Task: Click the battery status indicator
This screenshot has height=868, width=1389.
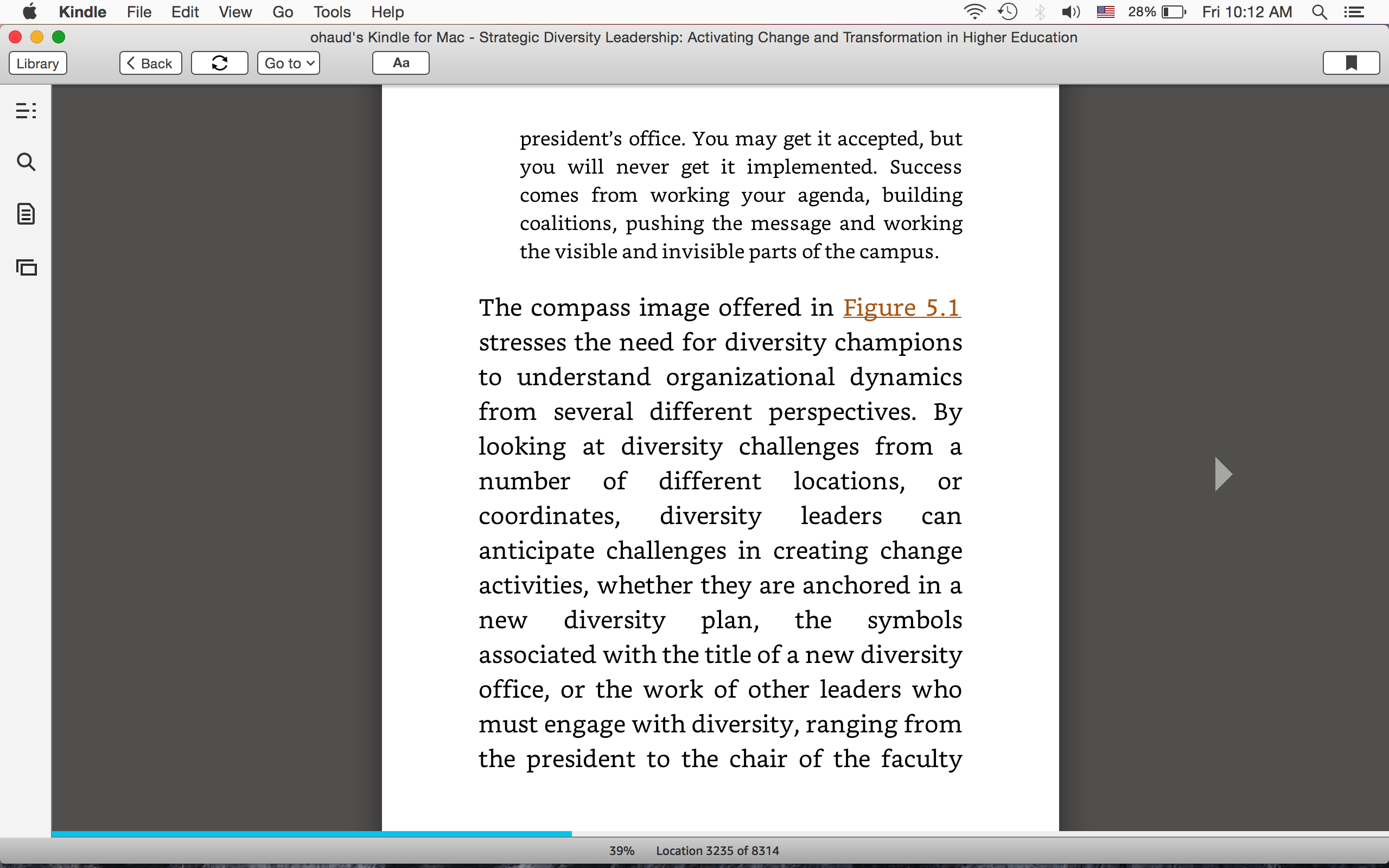Action: tap(1157, 11)
